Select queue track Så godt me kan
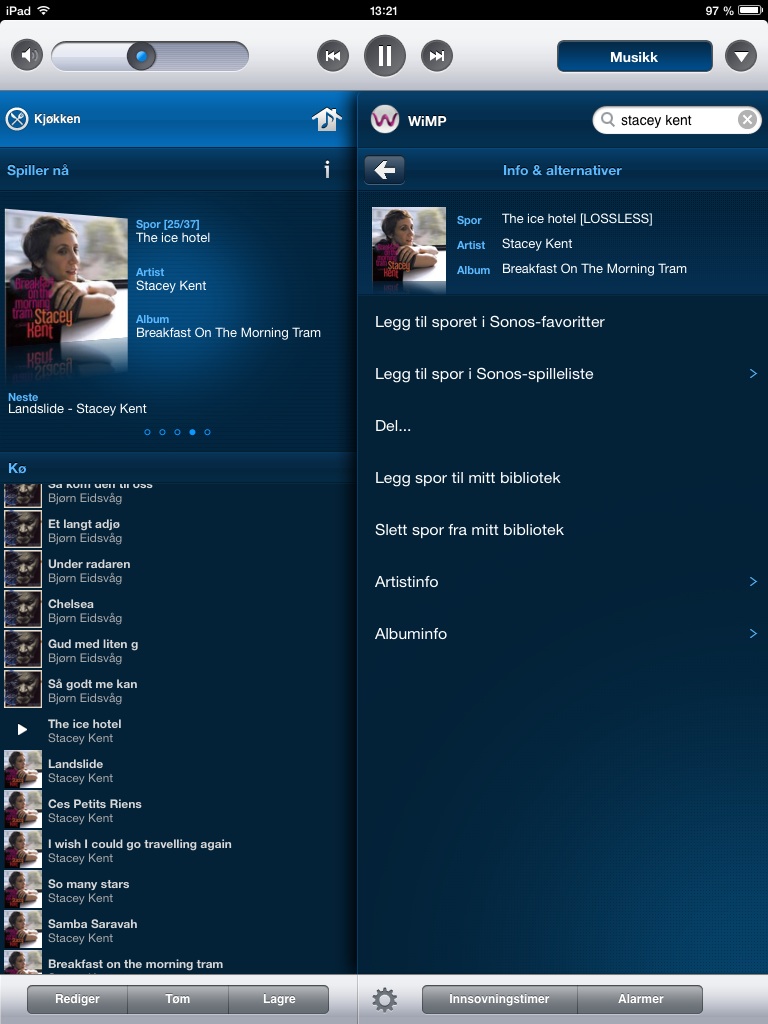This screenshot has width=768, height=1024. tap(178, 690)
